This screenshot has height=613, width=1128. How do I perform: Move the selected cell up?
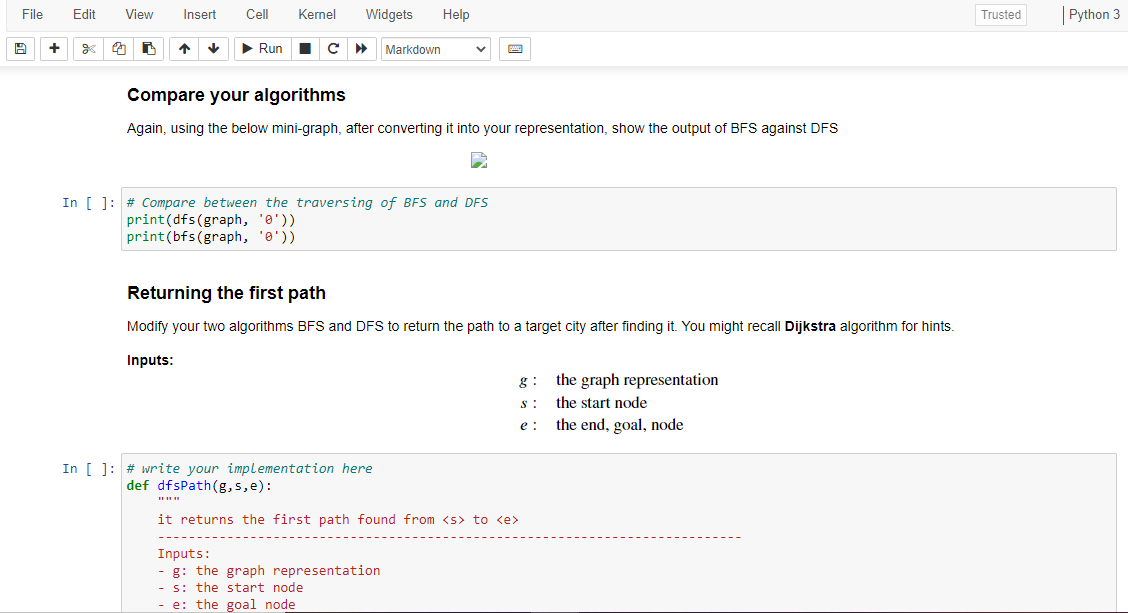click(184, 48)
